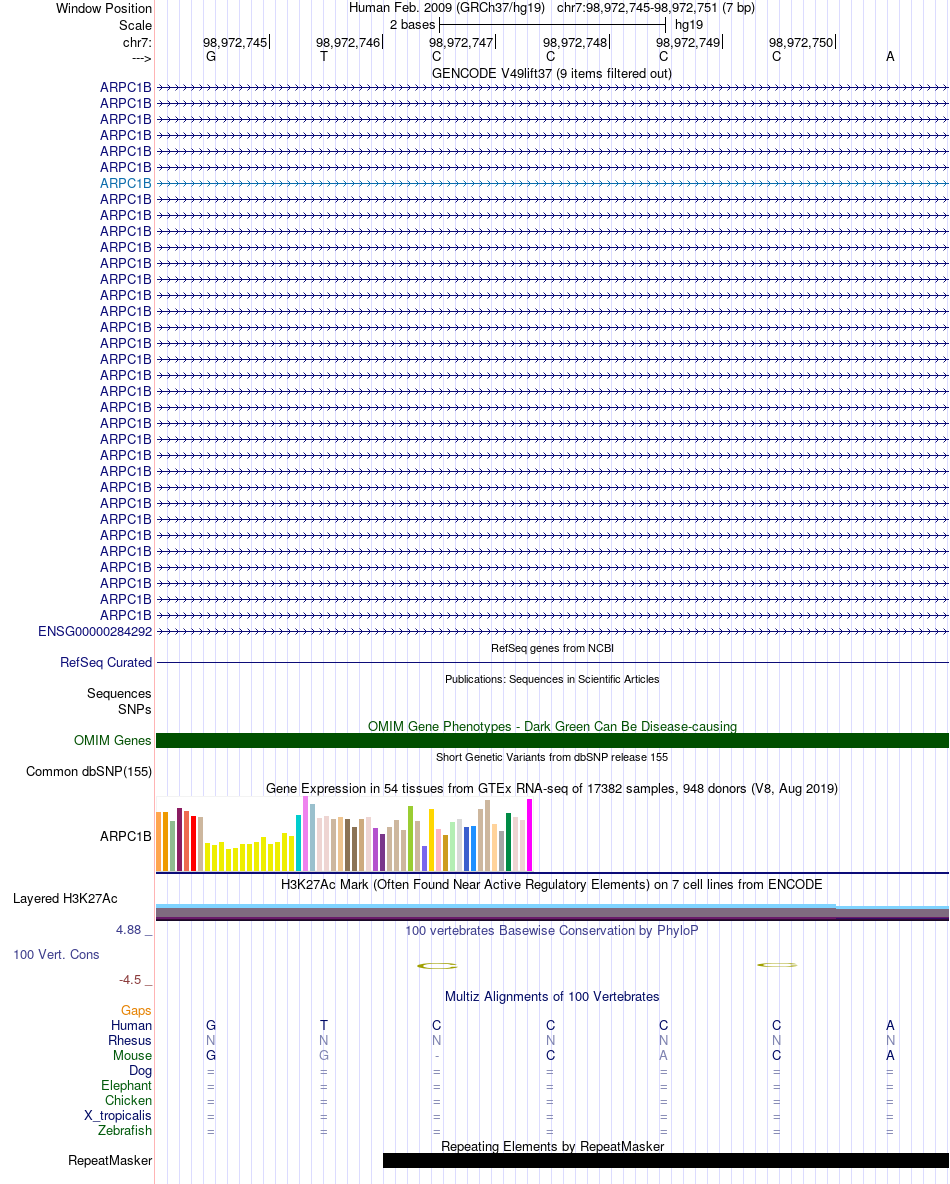Click the Dog alignment row label
The image size is (950, 1184).
(x=140, y=1071)
